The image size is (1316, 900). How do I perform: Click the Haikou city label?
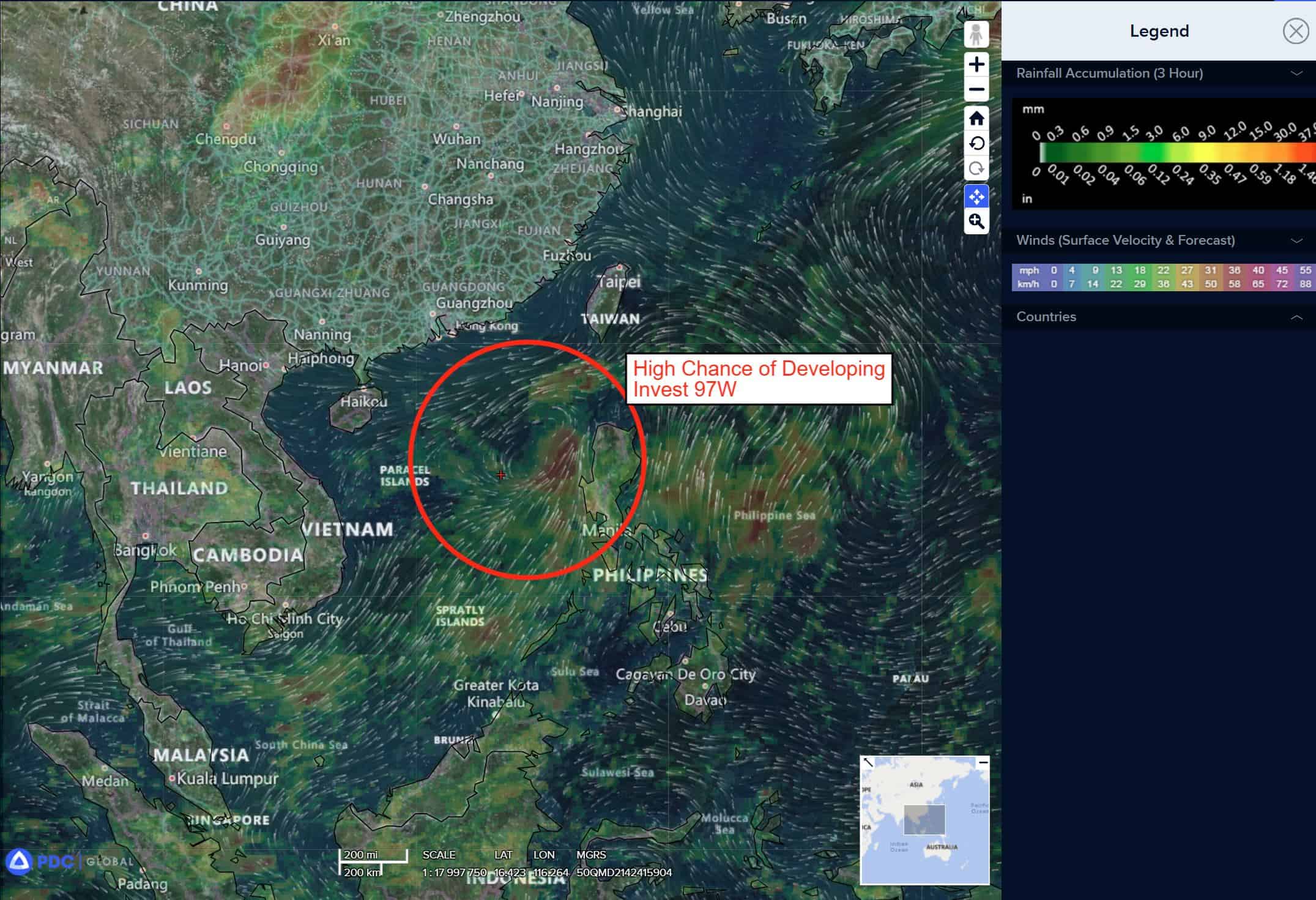(x=363, y=401)
